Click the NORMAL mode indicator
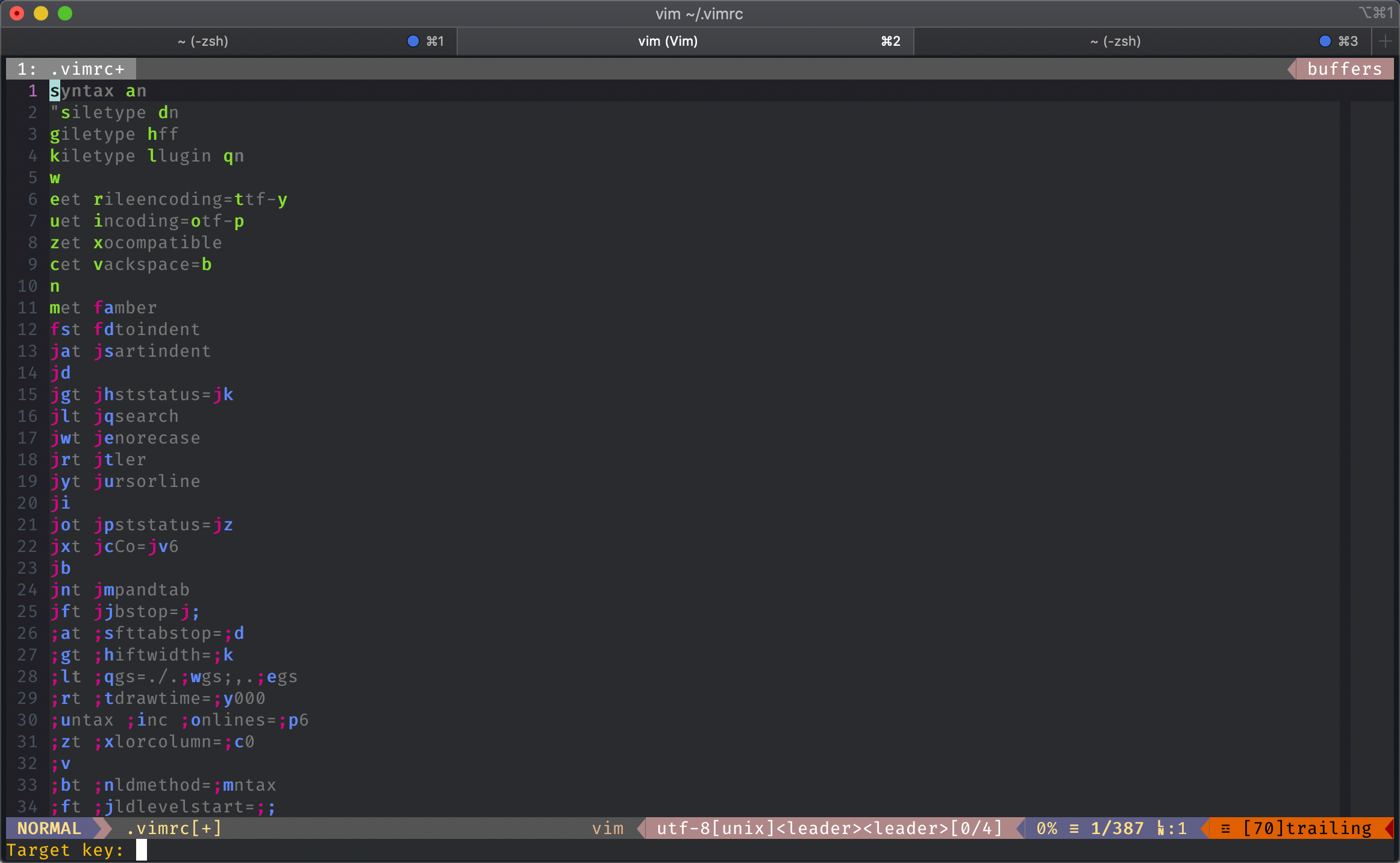 [48, 829]
